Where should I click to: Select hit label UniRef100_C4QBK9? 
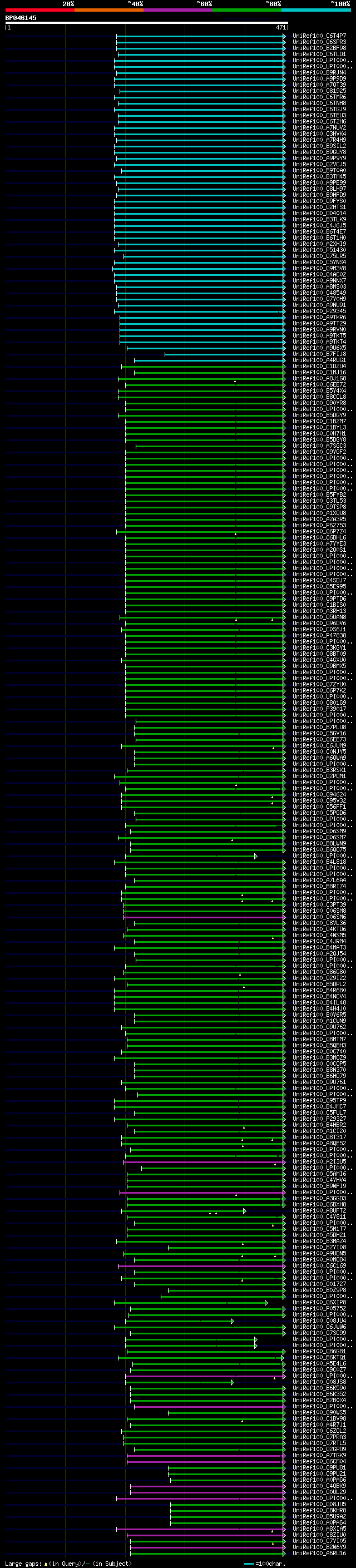point(319,1485)
